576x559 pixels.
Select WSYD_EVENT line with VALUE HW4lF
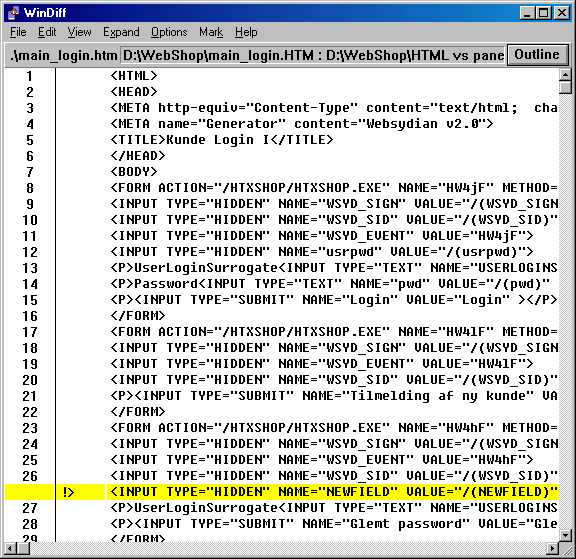click(x=322, y=364)
